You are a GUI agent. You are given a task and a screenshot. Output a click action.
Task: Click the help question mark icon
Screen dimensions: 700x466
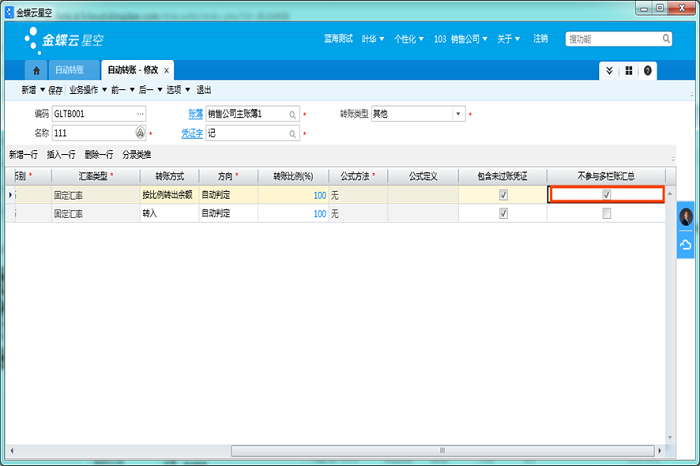pyautogui.click(x=648, y=71)
